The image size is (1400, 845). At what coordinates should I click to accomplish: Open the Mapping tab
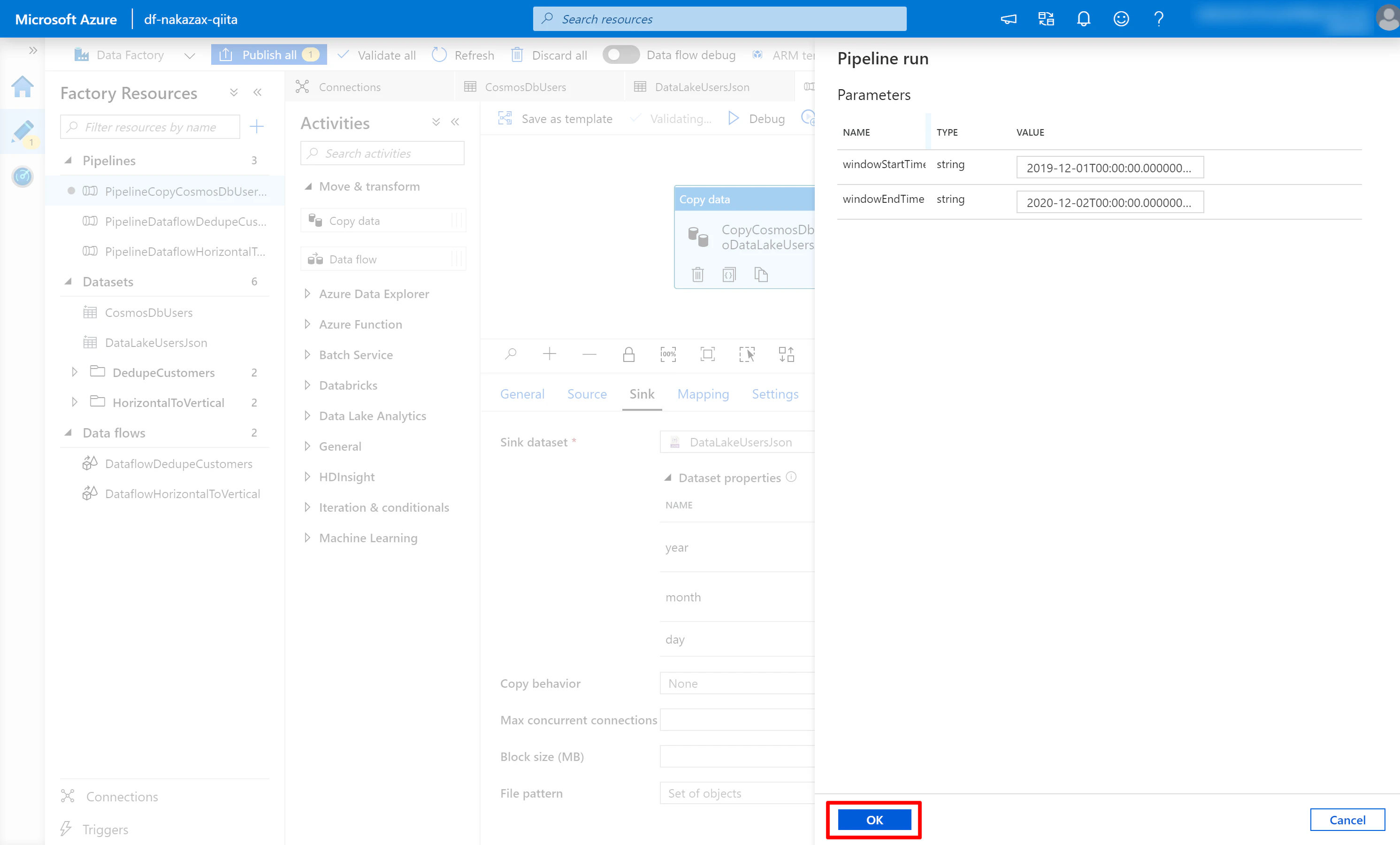pos(703,394)
